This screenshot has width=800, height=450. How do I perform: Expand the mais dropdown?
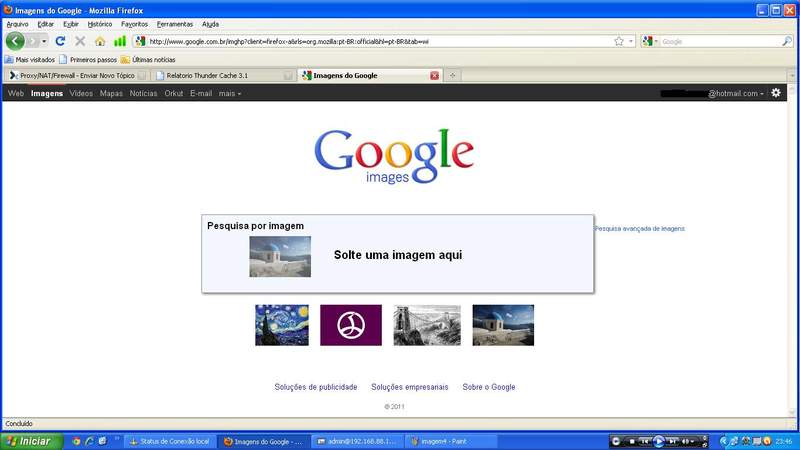[x=230, y=93]
